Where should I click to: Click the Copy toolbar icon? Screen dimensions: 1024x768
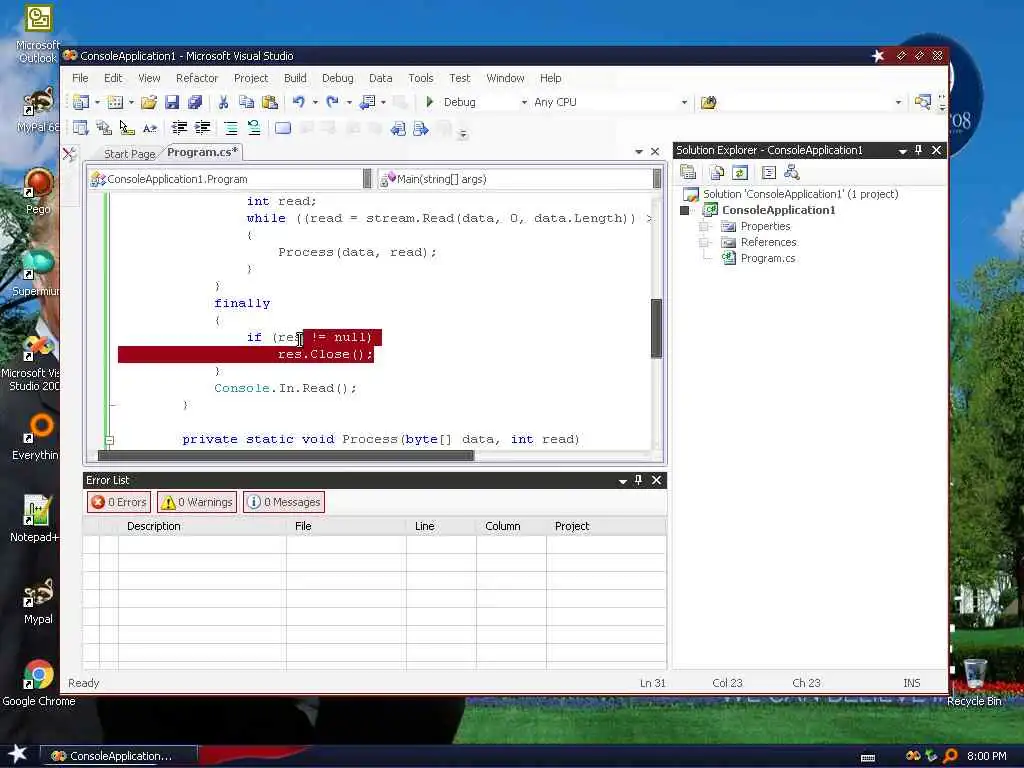point(246,102)
